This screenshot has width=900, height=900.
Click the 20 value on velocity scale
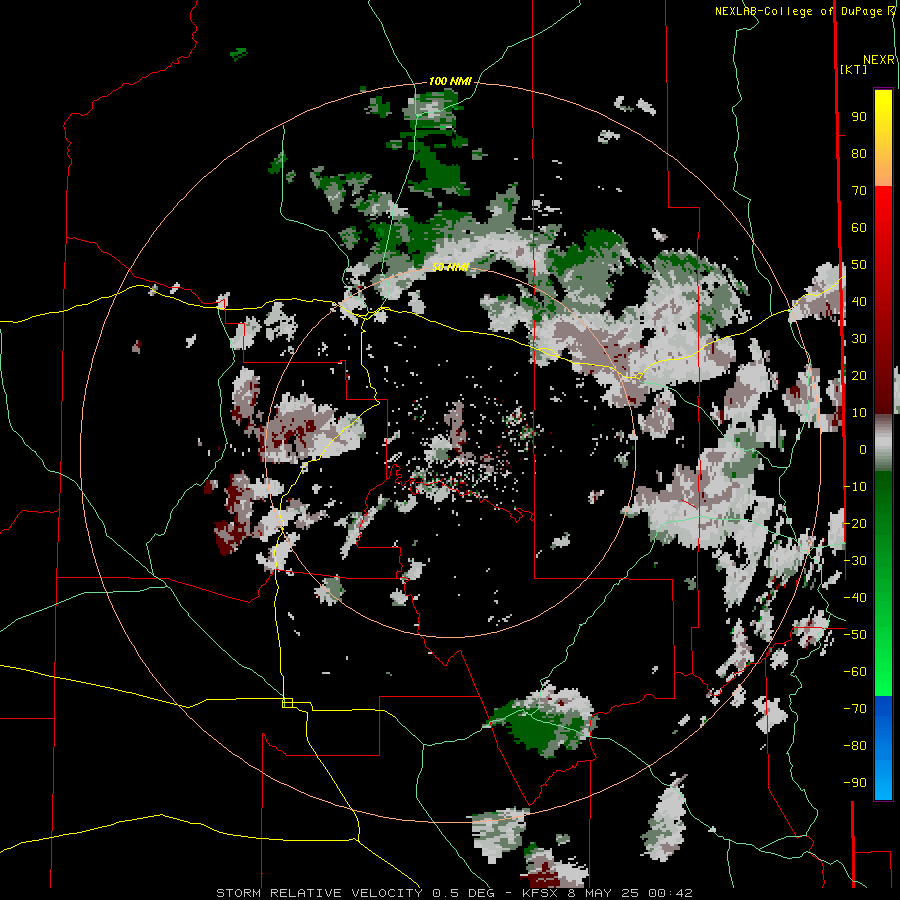(859, 376)
